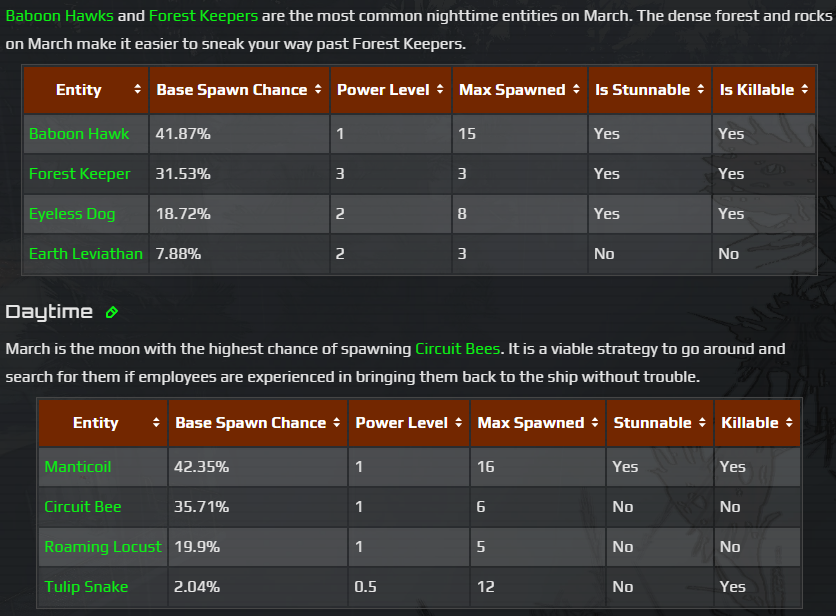Open Earth Leviathan entity page
The image size is (836, 616).
[86, 254]
